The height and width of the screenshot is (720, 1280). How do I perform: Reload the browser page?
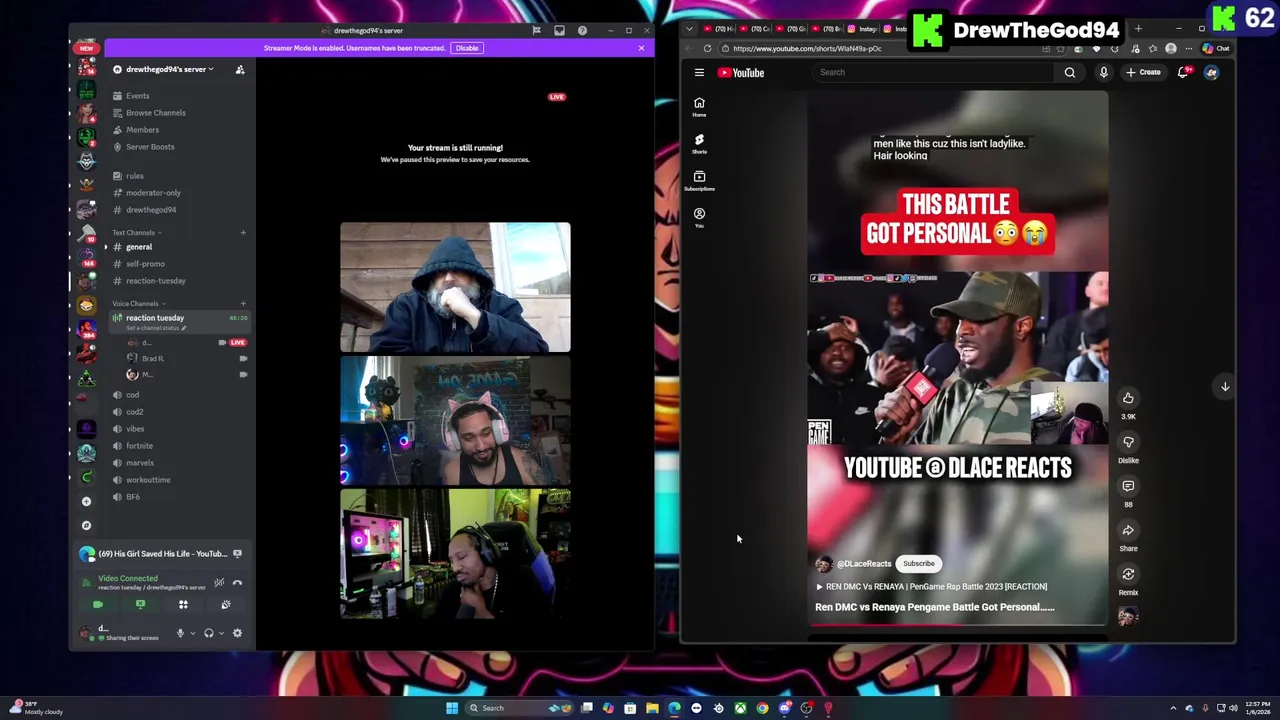[x=707, y=48]
